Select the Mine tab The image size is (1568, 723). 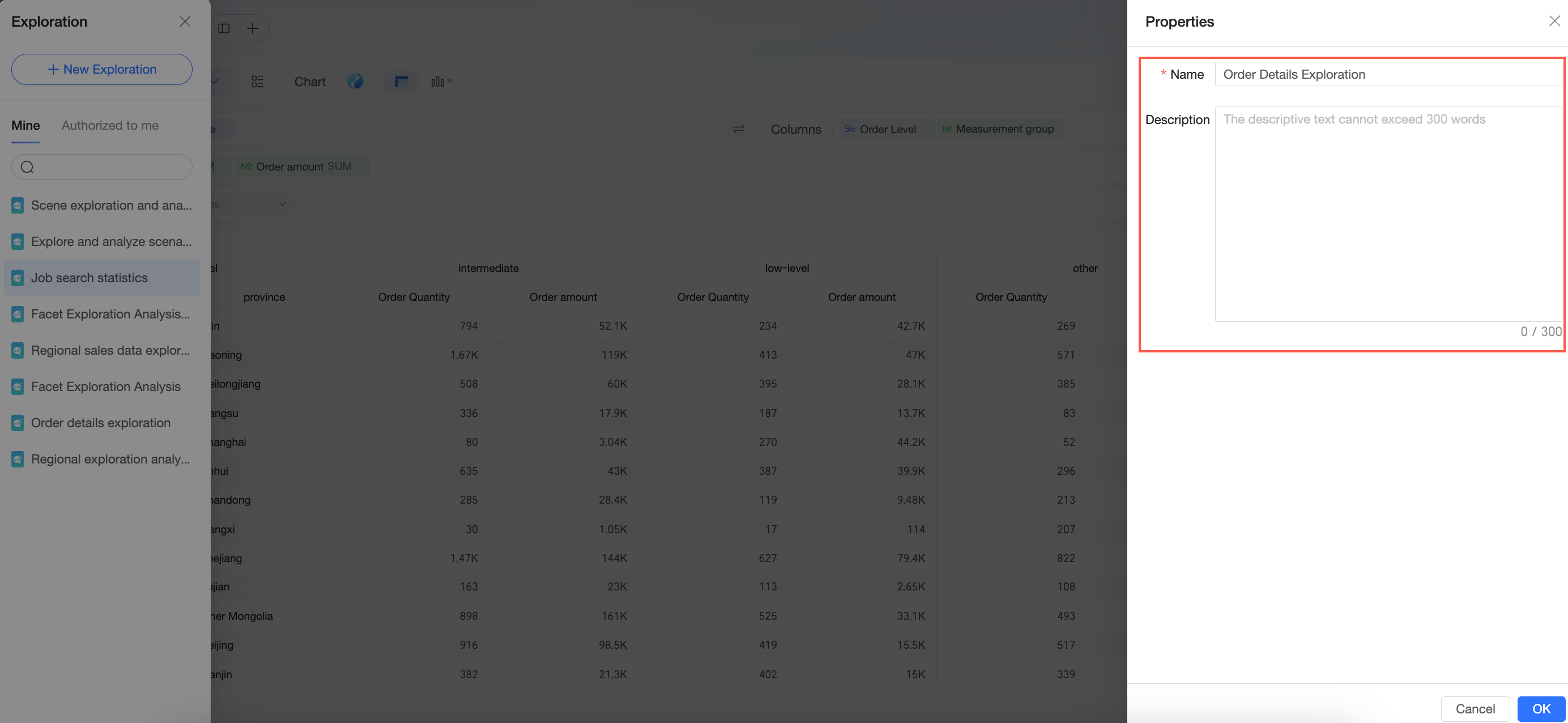pos(25,125)
